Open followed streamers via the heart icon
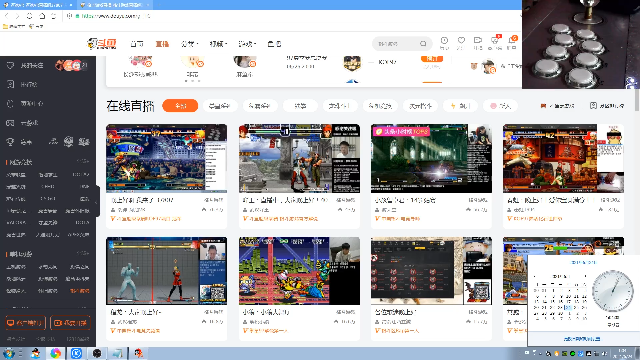 click(x=461, y=40)
